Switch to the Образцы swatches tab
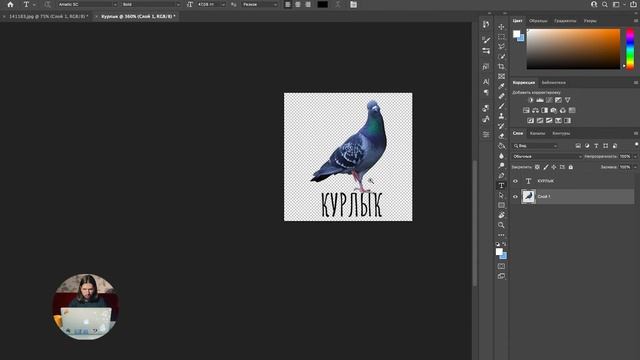 click(538, 21)
